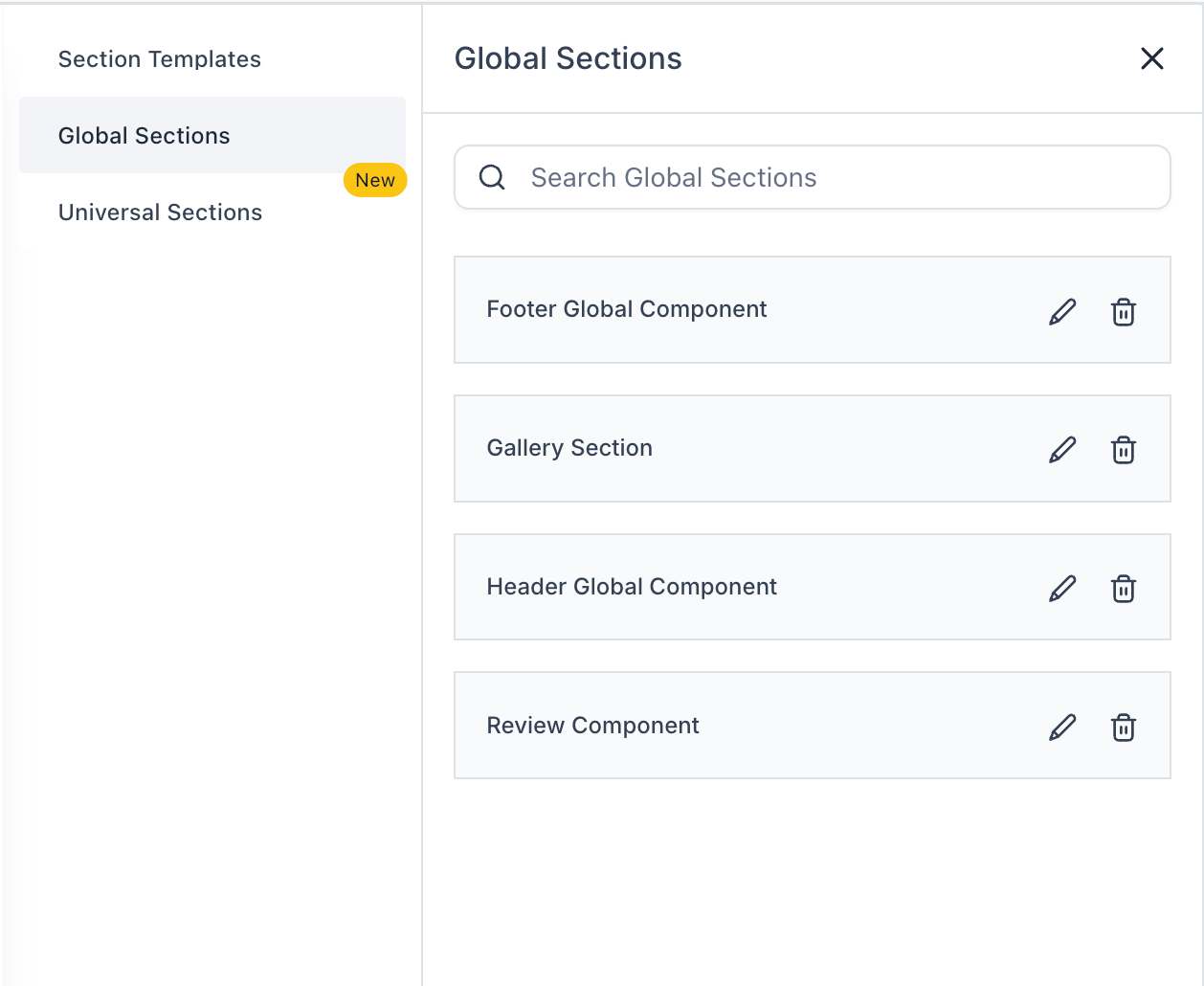Rename Review Component via pencil icon
The width and height of the screenshot is (1204, 986).
coord(1062,727)
